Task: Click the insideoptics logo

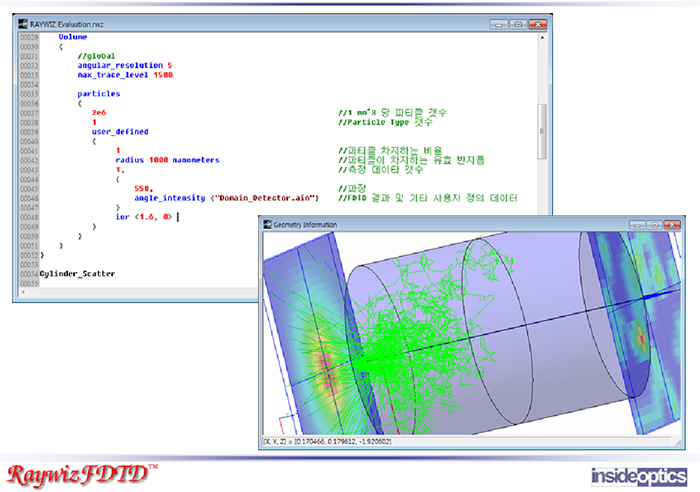Action: coord(637,474)
